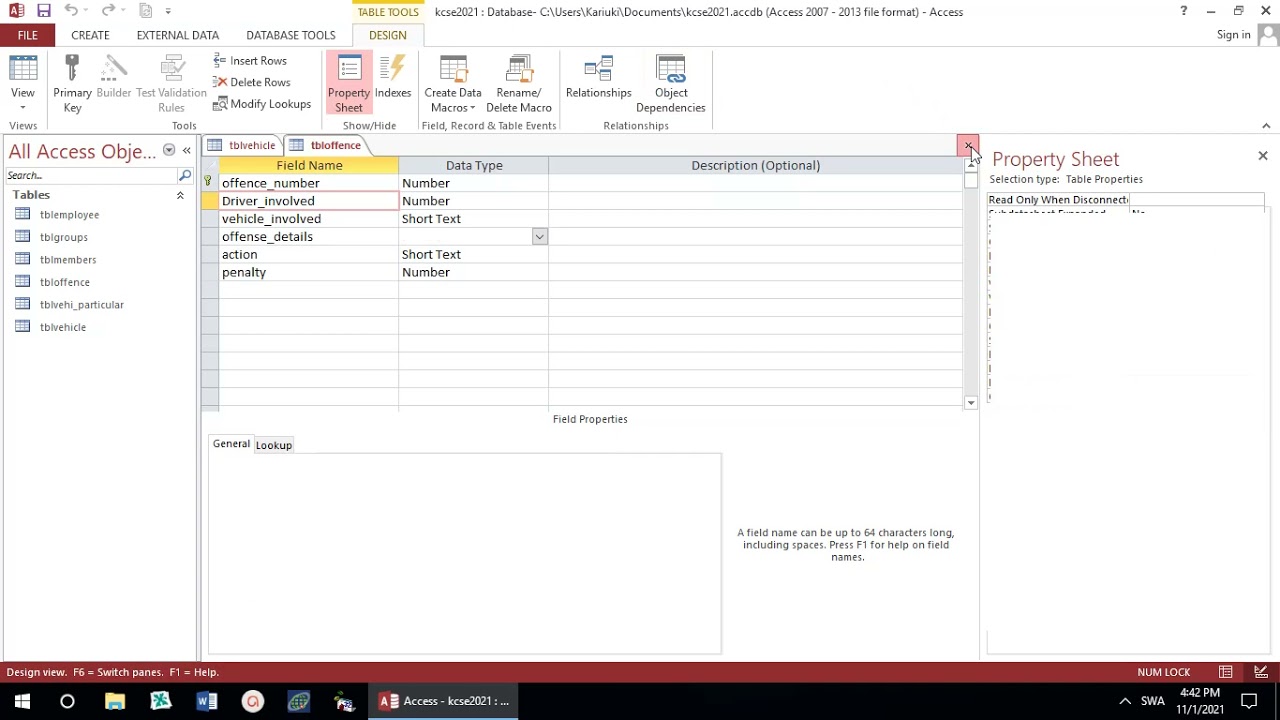This screenshot has height=720, width=1280.
Task: Open Windows Start menu
Action: [22, 701]
